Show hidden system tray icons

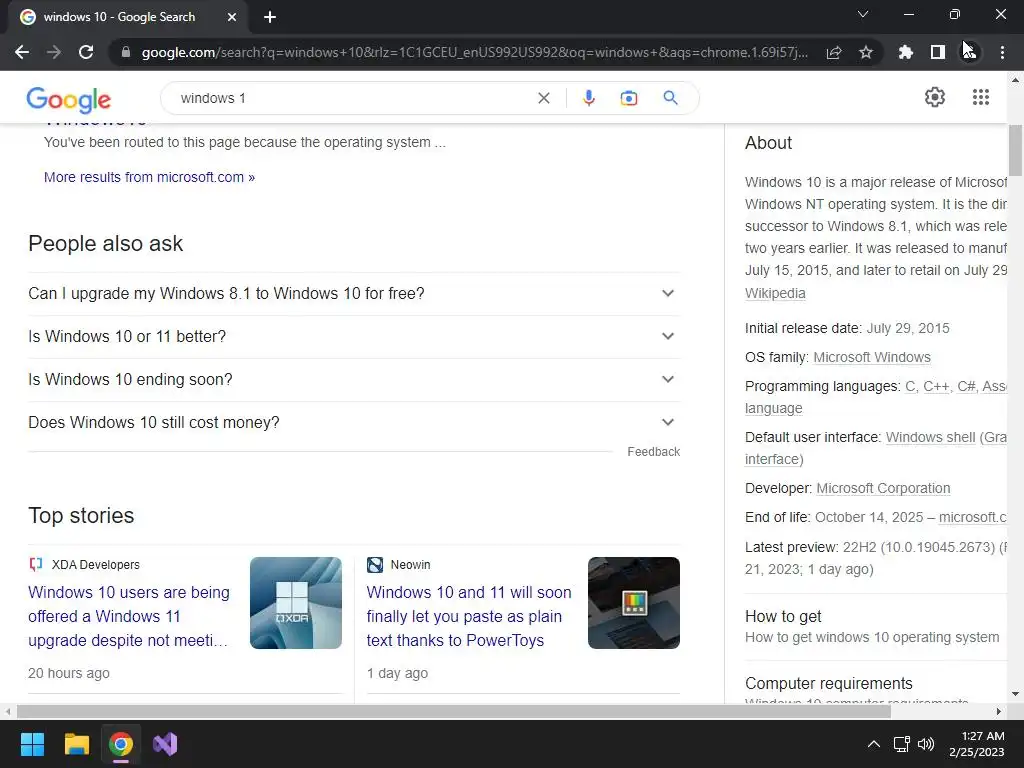coord(873,744)
